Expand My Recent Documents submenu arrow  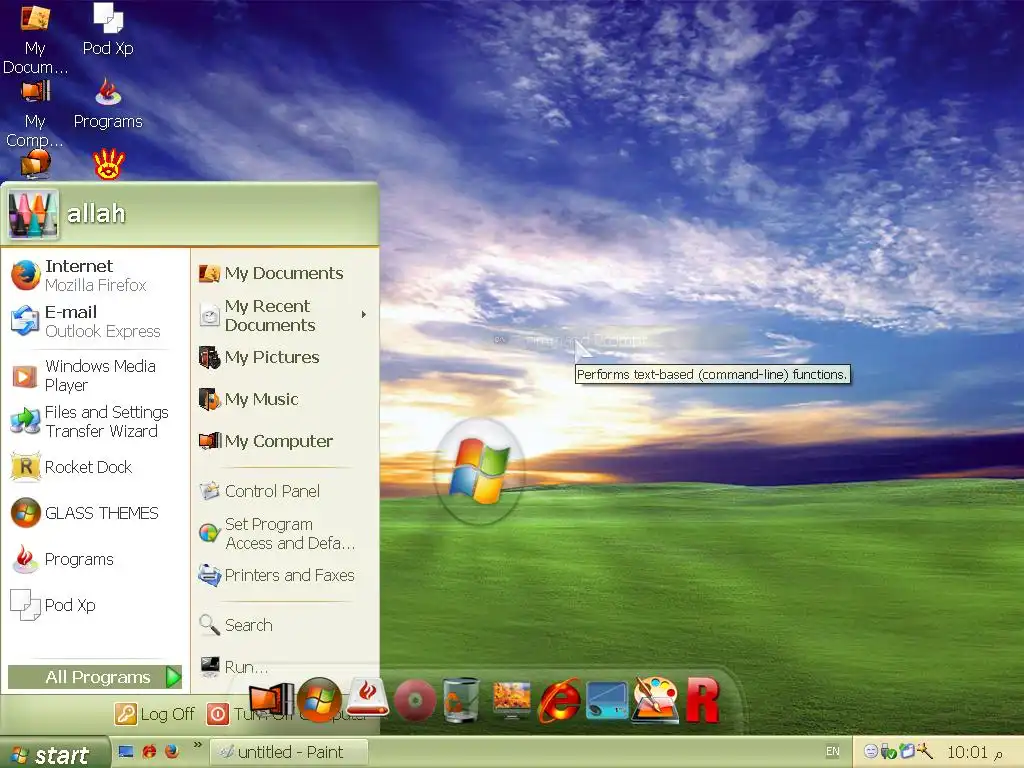point(364,315)
